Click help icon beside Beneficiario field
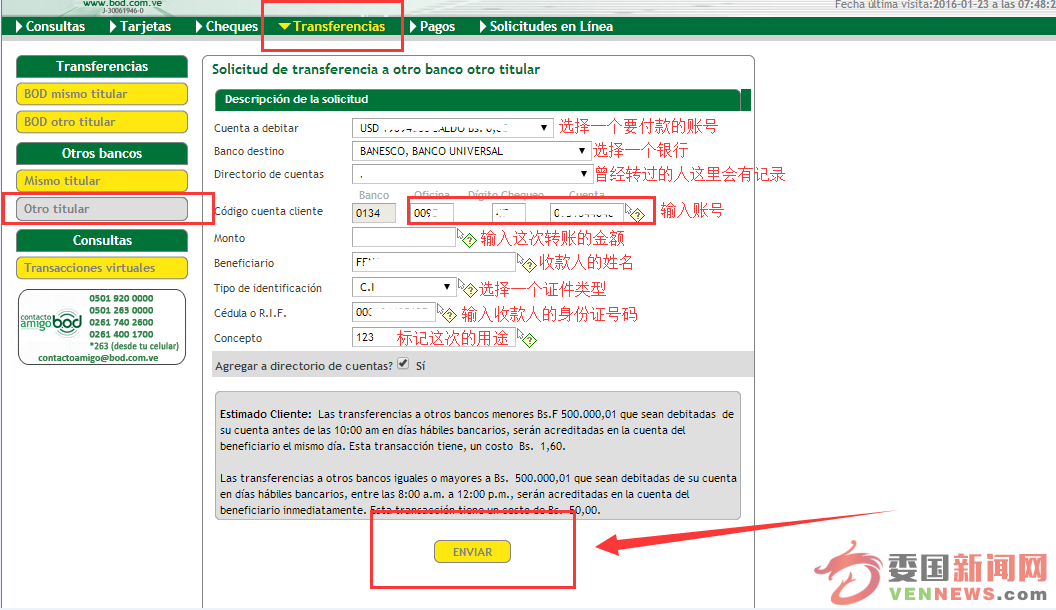1056x610 pixels. pos(527,263)
